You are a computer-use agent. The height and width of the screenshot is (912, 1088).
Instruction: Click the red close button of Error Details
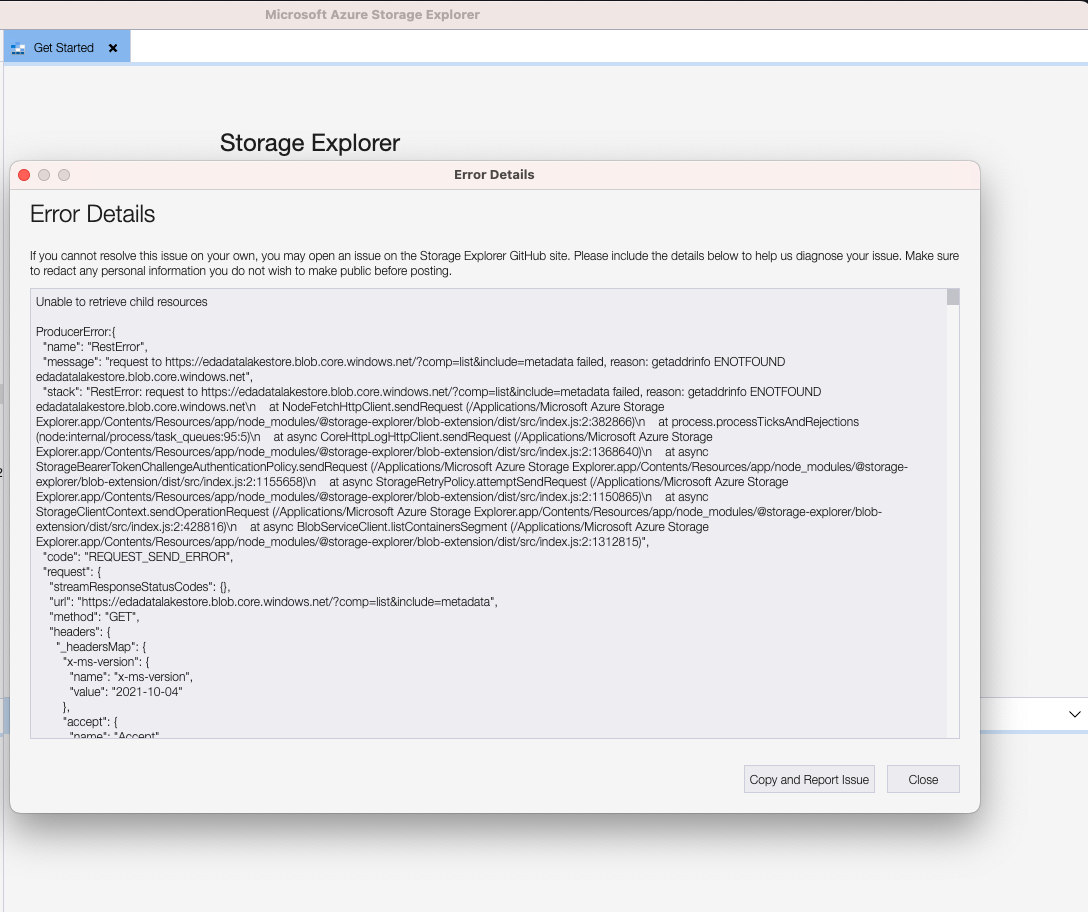click(24, 175)
